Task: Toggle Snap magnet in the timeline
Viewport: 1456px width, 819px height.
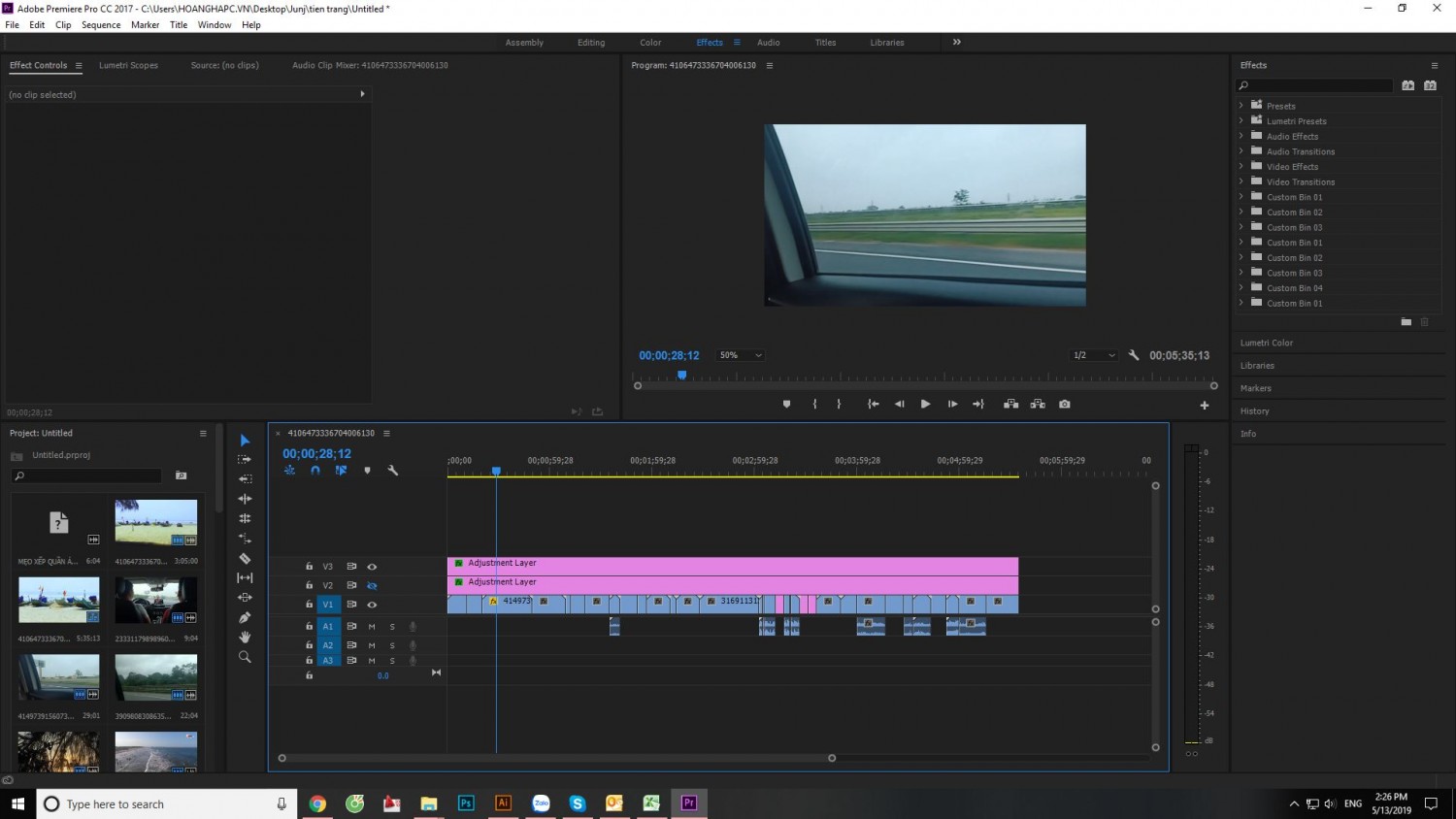Action: (315, 471)
